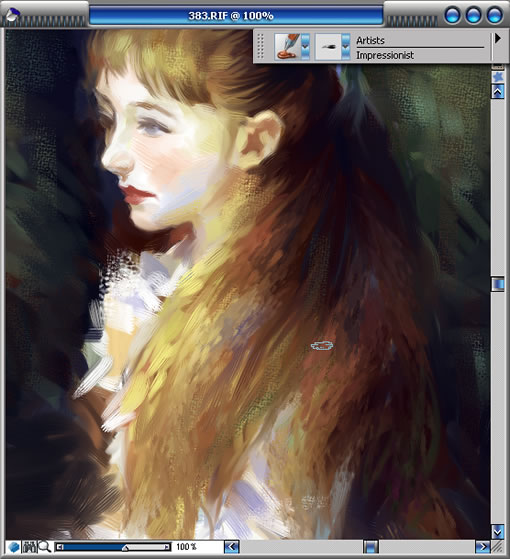Screen dimensions: 510x559
Task: Toggle impasto star icon above vertical scrollbar
Action: 498,76
